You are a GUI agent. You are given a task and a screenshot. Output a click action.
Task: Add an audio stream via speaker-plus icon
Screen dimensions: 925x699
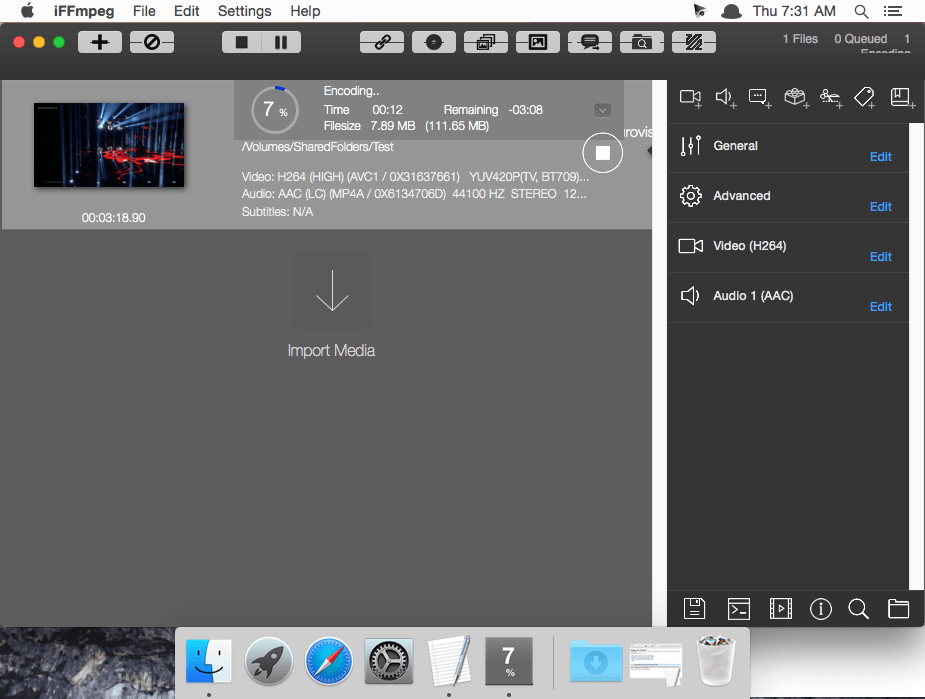(726, 97)
